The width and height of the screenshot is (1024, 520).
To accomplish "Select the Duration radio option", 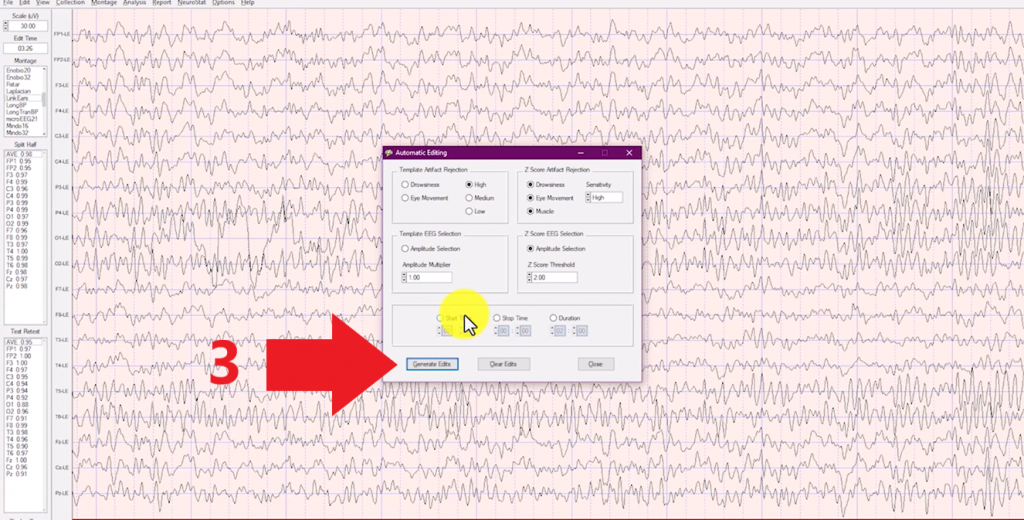I will click(553, 318).
